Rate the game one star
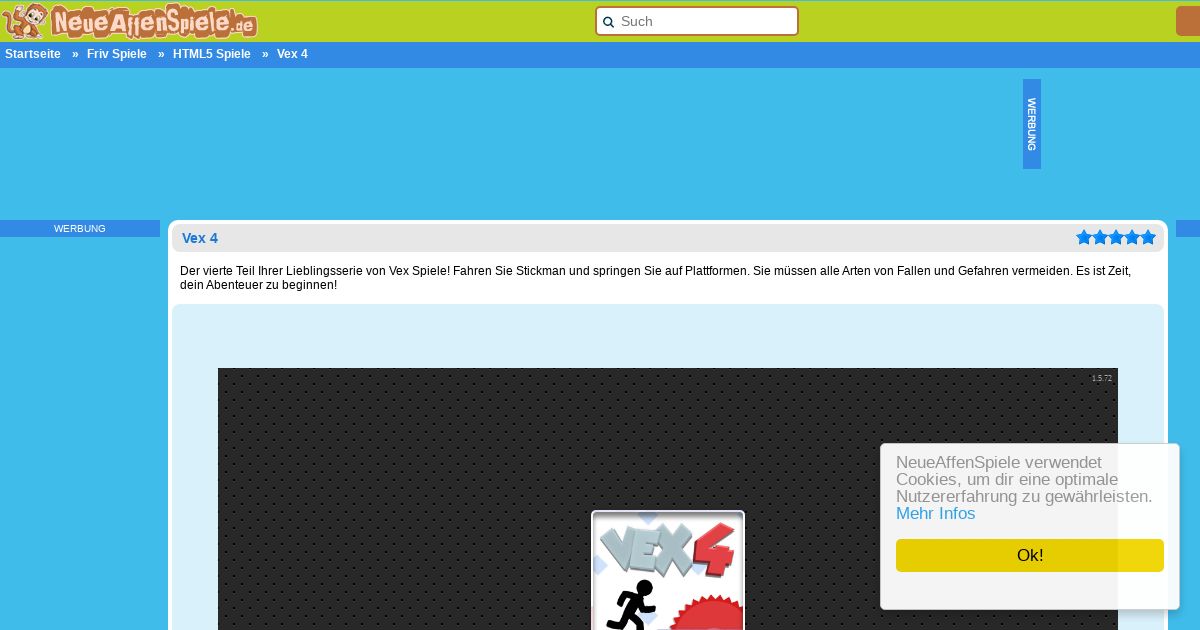The image size is (1200, 630). coord(1084,237)
